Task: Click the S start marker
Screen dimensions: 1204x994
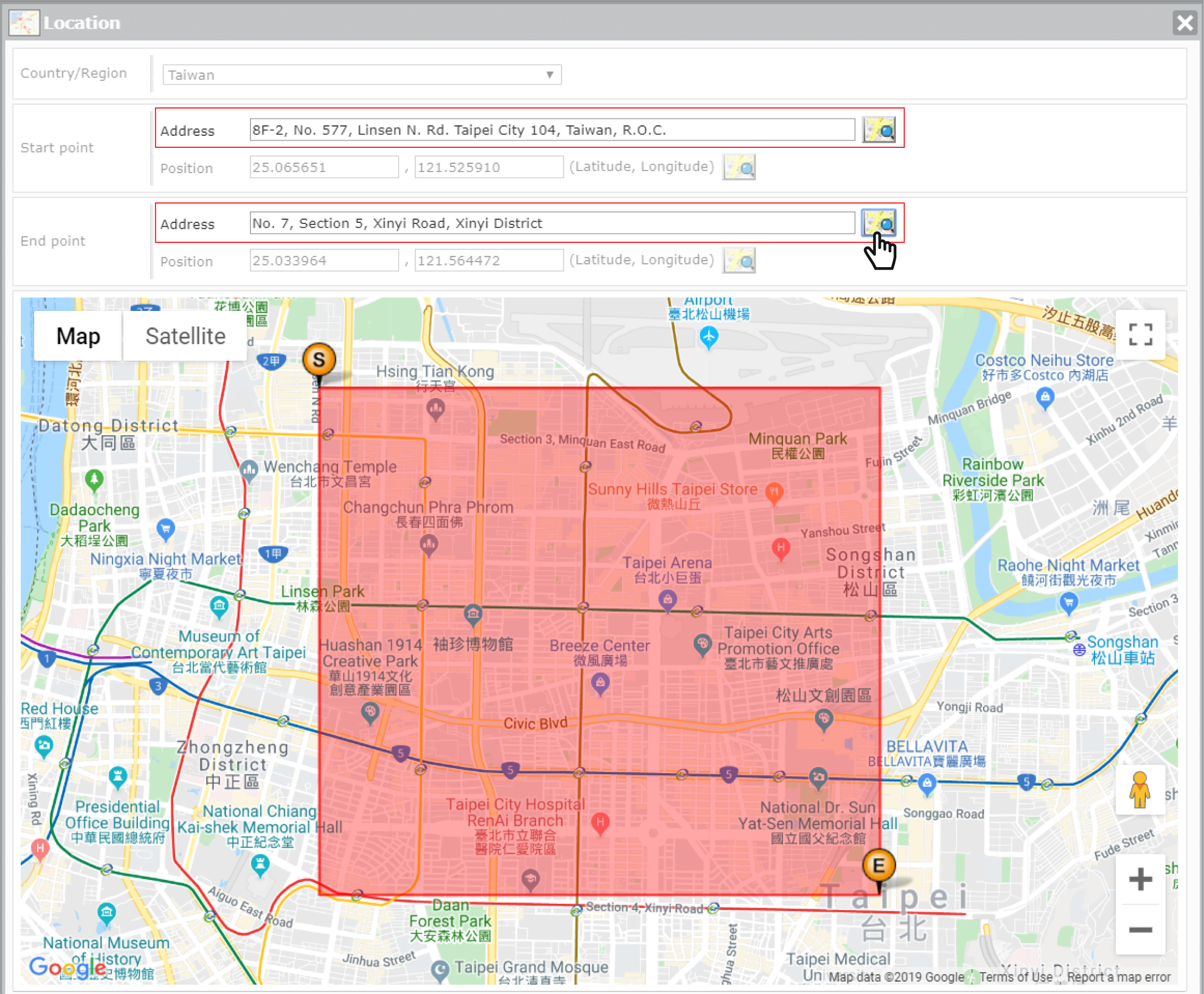Action: [319, 361]
